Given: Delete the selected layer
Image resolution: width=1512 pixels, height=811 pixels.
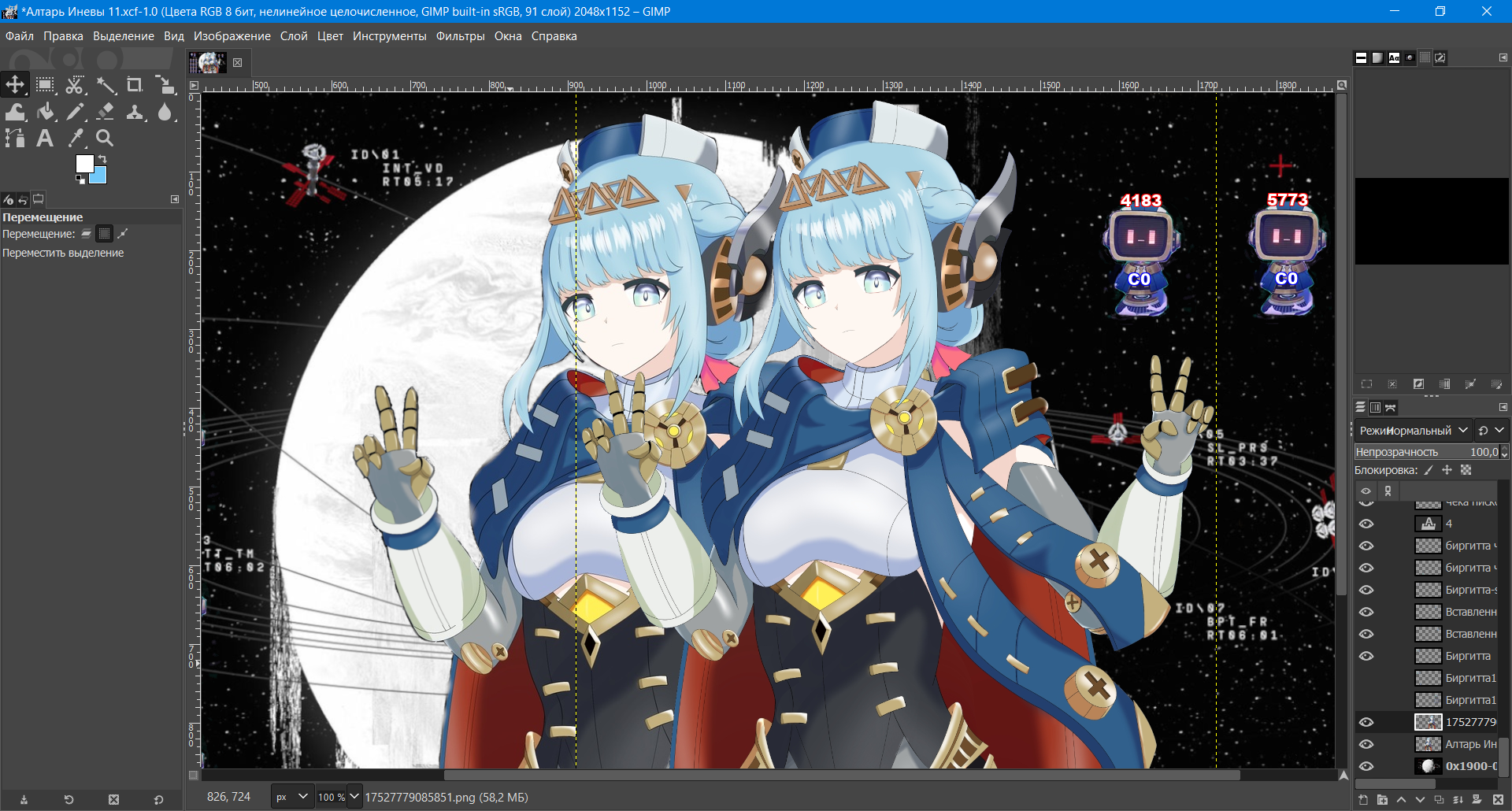Looking at the screenshot, I should (1498, 800).
